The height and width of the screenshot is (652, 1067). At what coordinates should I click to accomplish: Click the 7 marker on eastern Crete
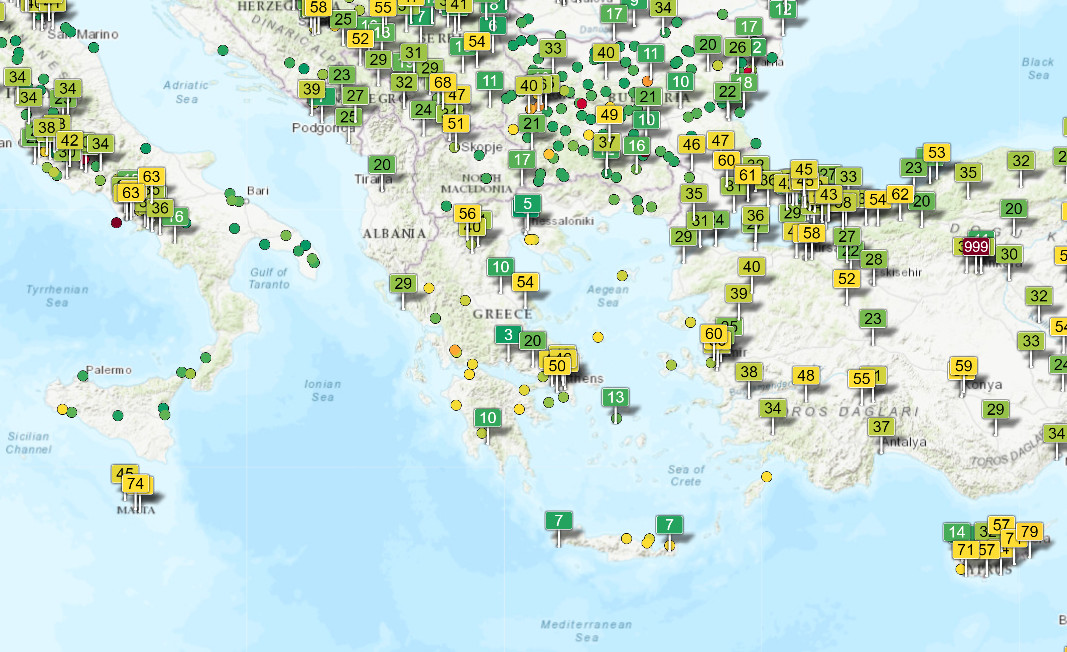[x=669, y=524]
